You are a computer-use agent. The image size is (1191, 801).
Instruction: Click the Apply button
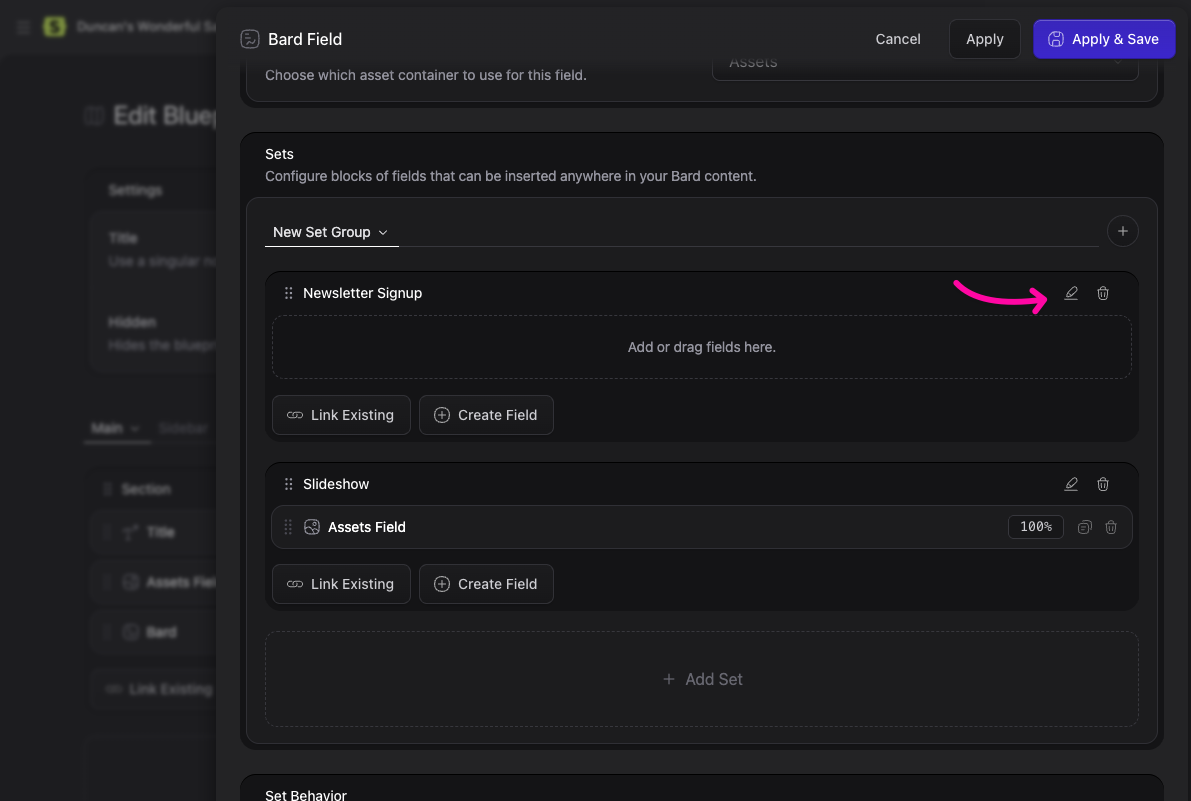984,39
